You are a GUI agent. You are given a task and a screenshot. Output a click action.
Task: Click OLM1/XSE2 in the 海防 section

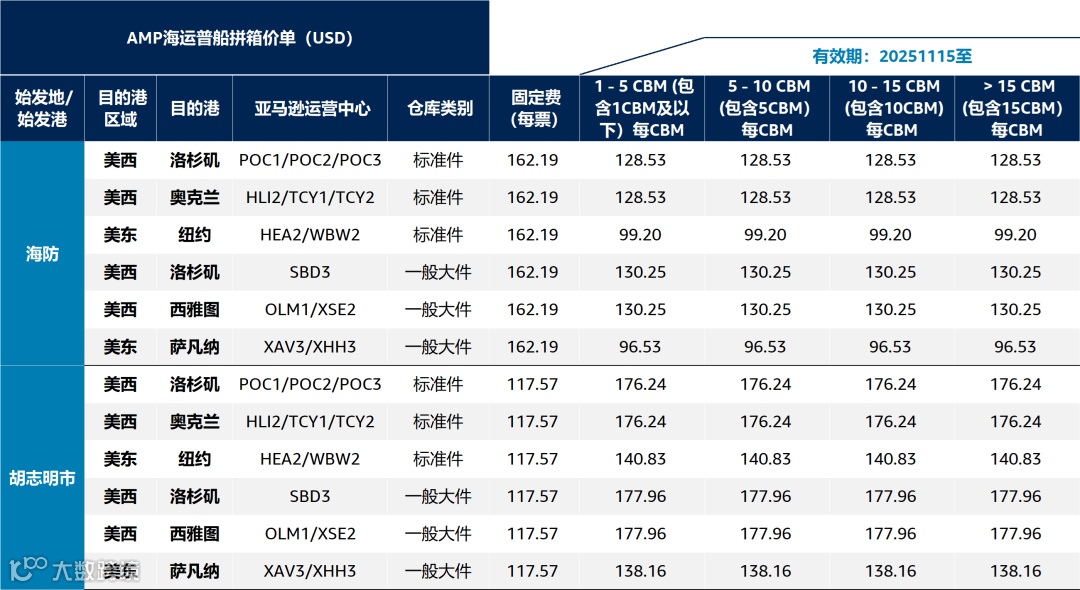tap(310, 310)
